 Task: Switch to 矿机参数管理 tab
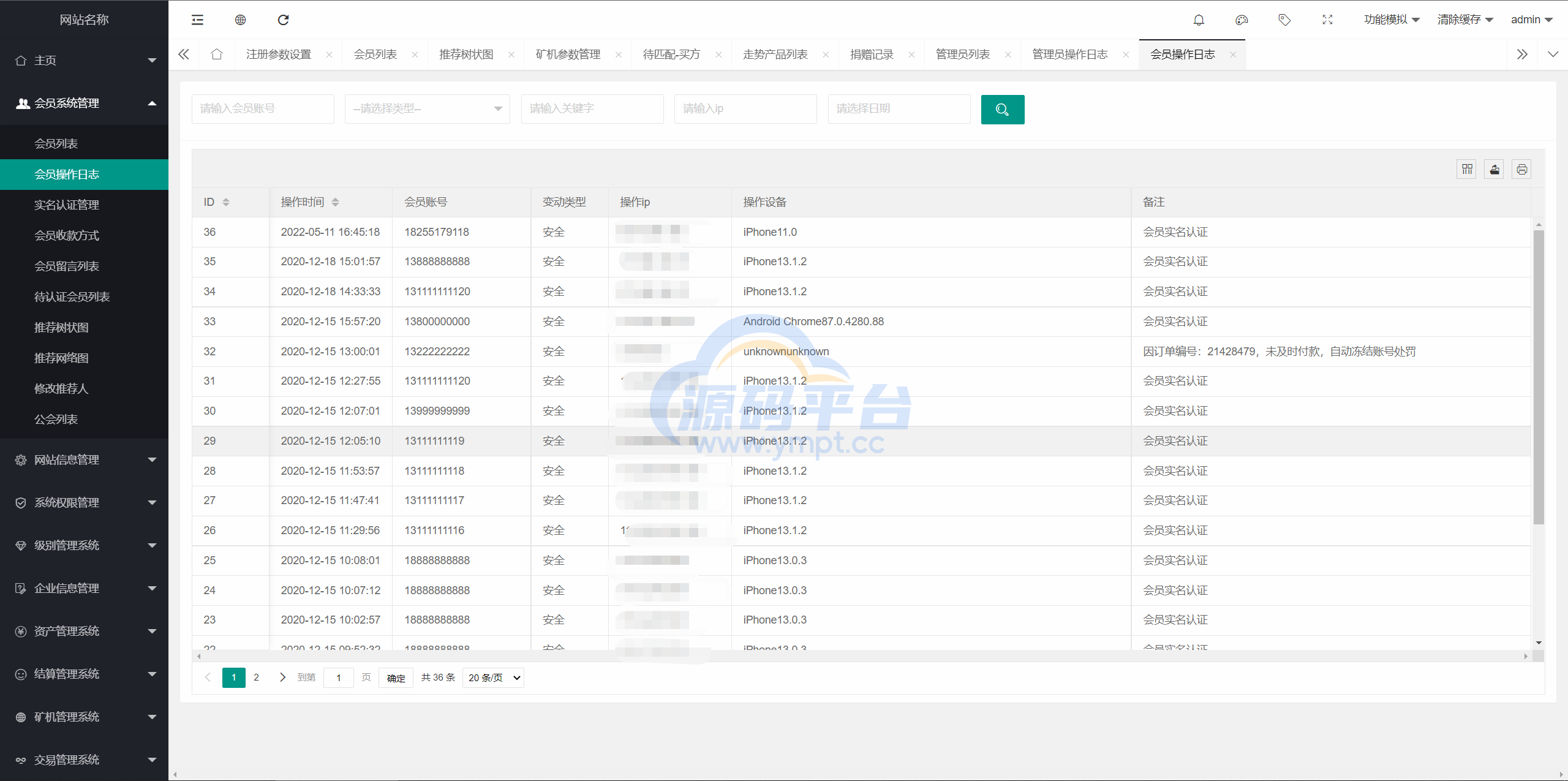pyautogui.click(x=568, y=55)
